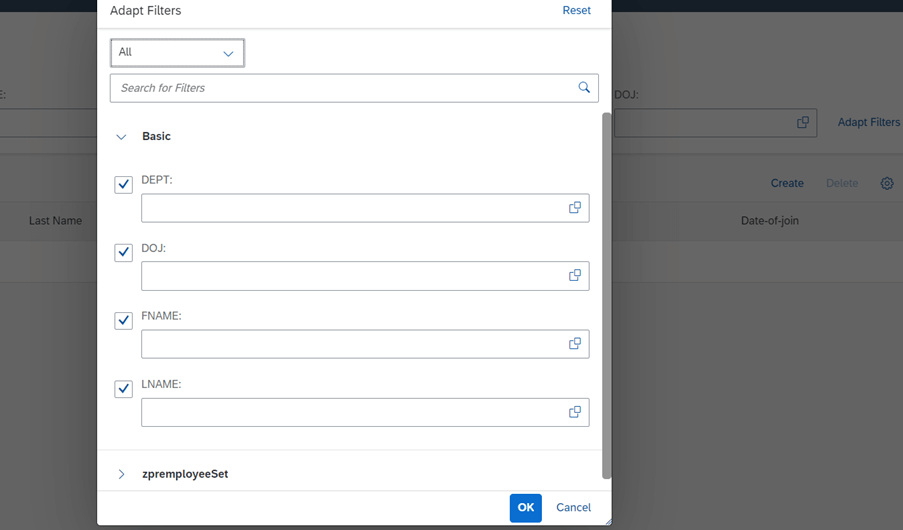Click the Create button in table toolbar
This screenshot has height=530, width=903.
(x=787, y=183)
